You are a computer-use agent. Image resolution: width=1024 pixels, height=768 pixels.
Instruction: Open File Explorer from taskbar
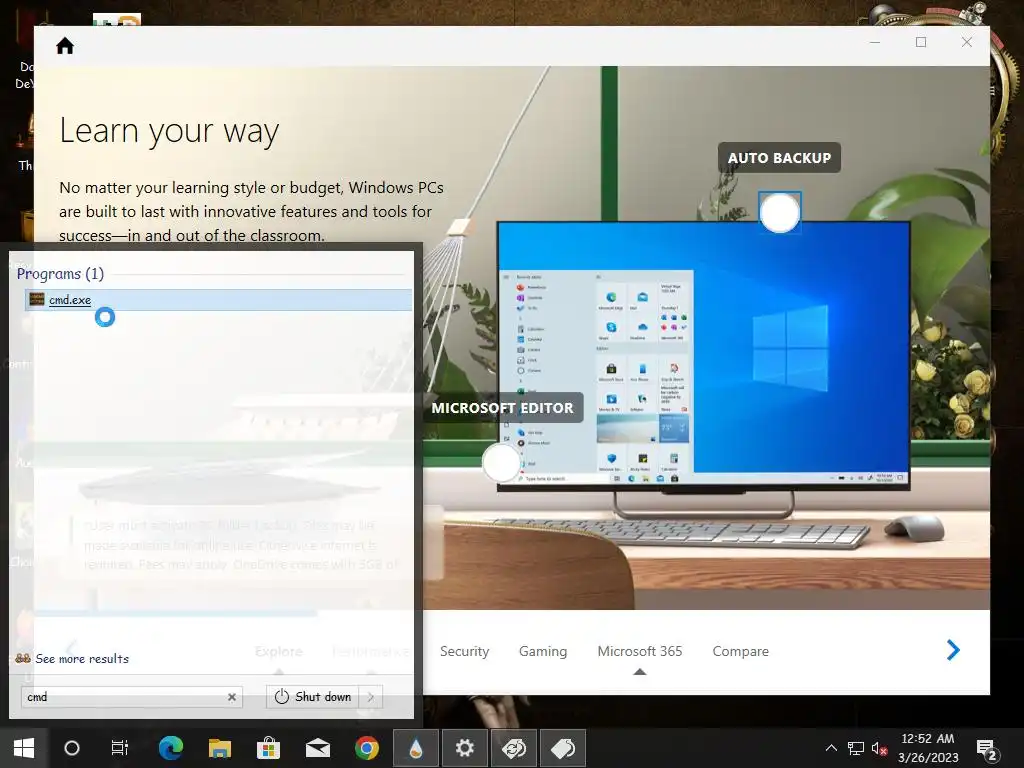coord(219,748)
